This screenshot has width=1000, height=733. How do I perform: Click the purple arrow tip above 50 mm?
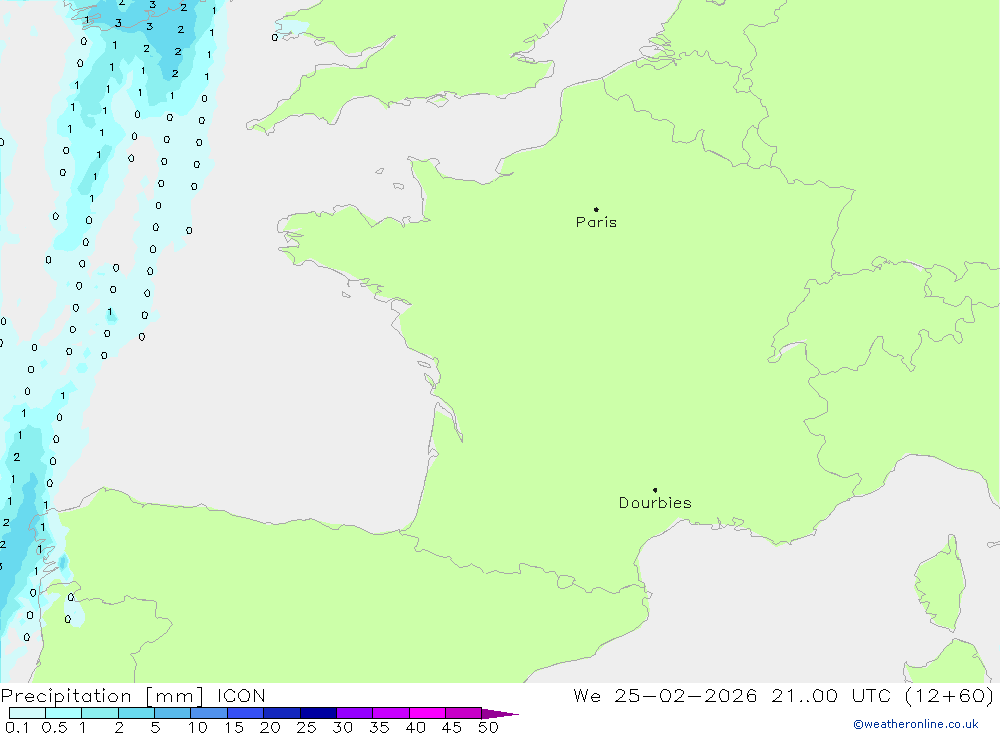[500, 713]
